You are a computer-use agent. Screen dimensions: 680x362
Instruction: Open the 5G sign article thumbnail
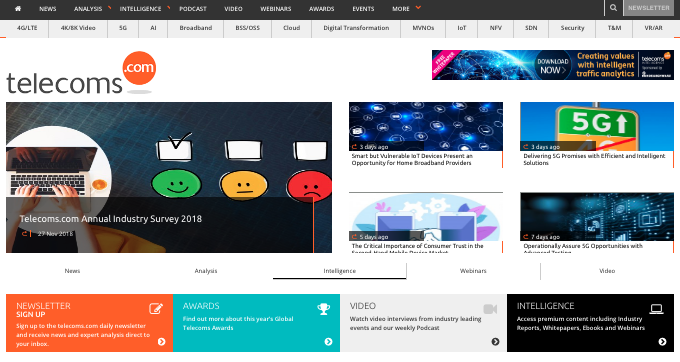coord(597,126)
